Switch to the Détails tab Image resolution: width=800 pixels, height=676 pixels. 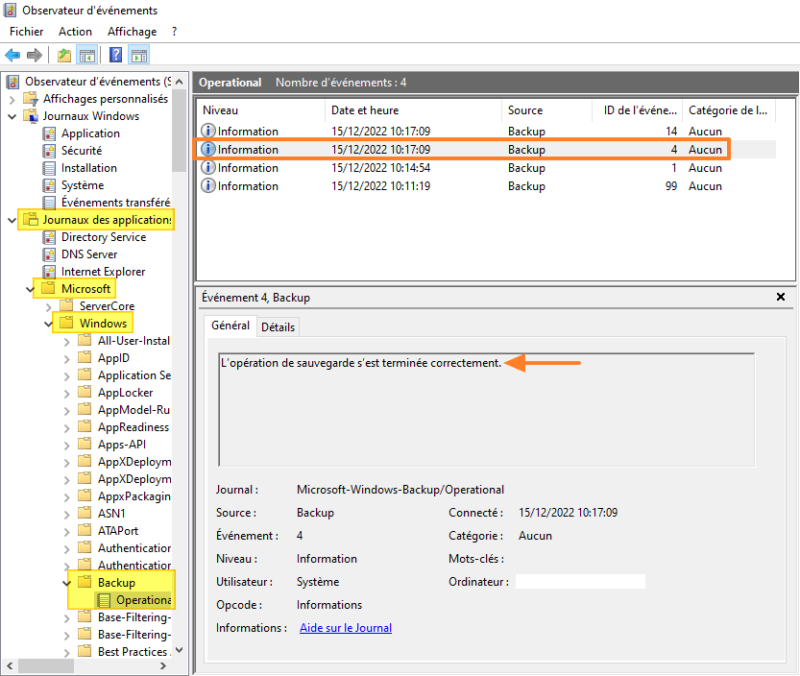(278, 326)
